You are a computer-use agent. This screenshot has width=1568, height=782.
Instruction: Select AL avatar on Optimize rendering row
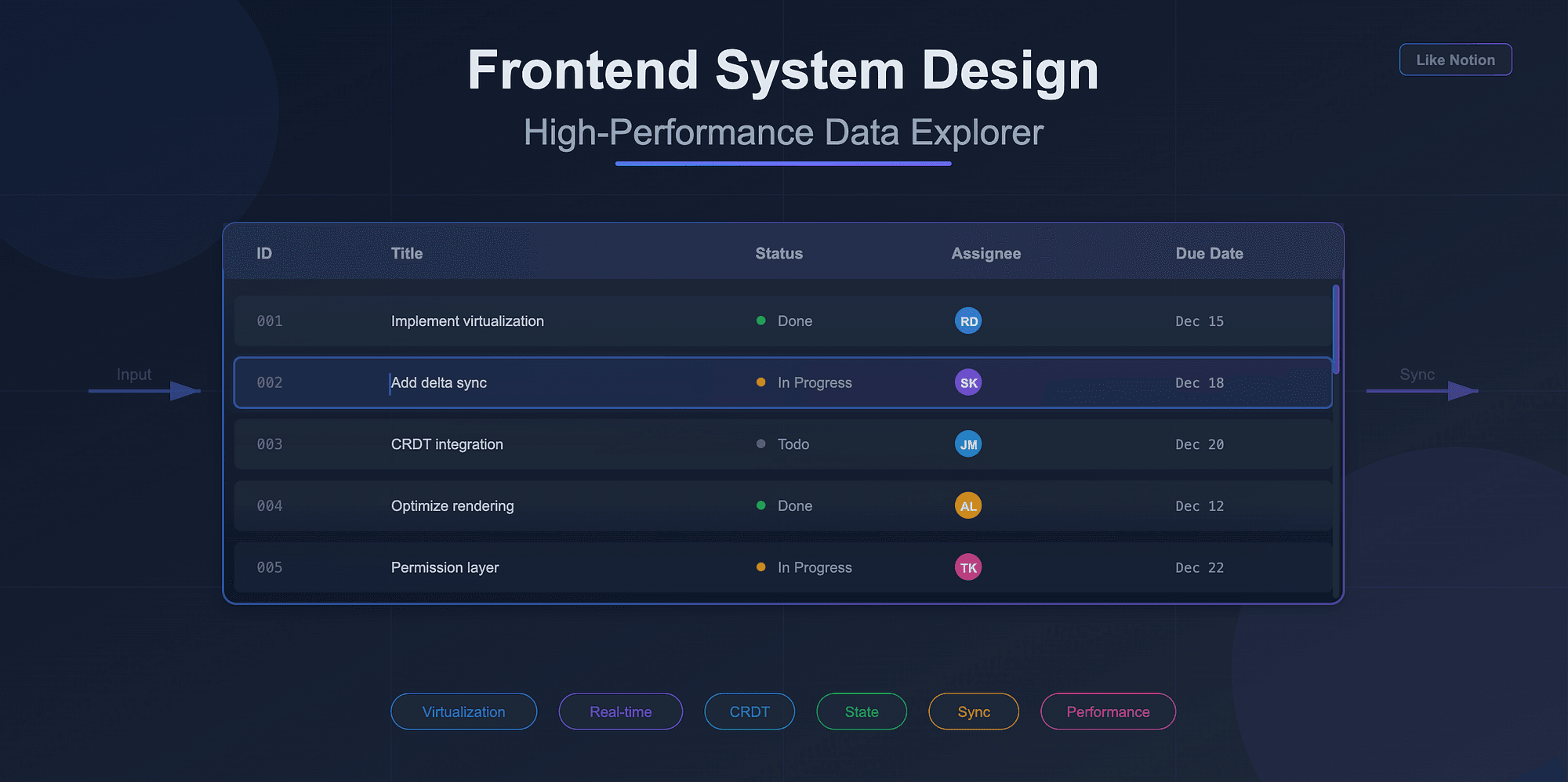(968, 505)
